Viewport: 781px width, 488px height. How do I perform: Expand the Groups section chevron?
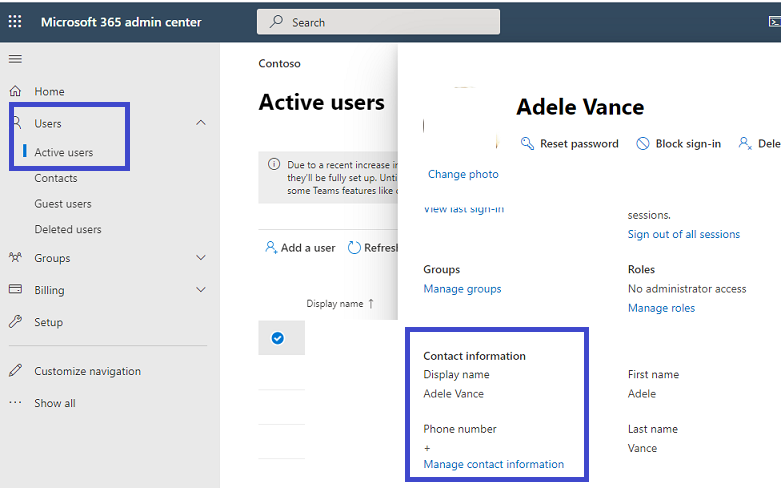[201, 257]
